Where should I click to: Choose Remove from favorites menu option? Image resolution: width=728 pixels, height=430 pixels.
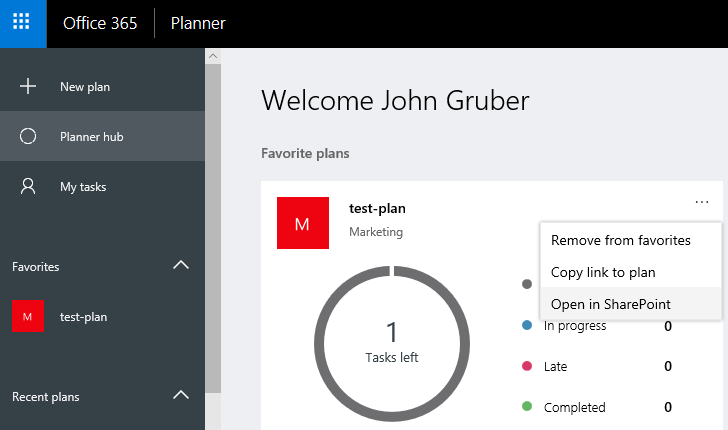630,240
